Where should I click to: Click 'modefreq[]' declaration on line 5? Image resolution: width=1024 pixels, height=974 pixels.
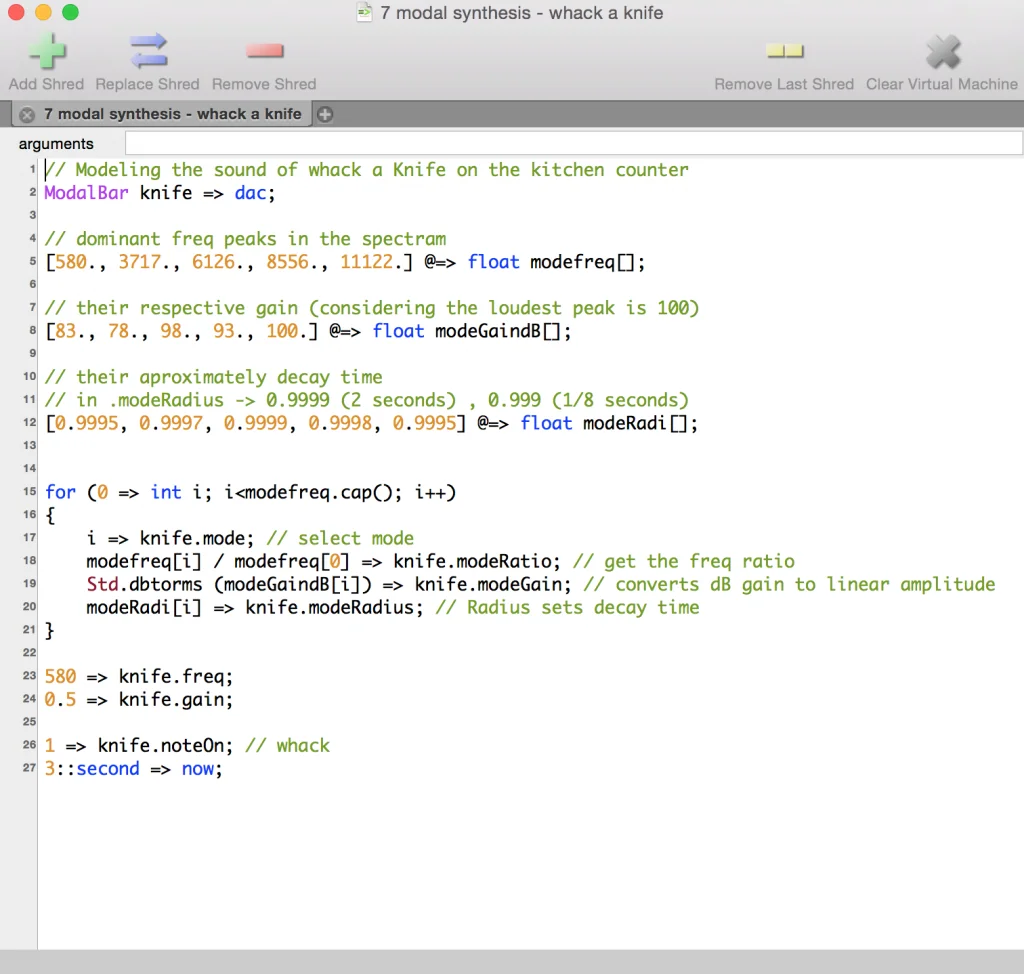(582, 262)
